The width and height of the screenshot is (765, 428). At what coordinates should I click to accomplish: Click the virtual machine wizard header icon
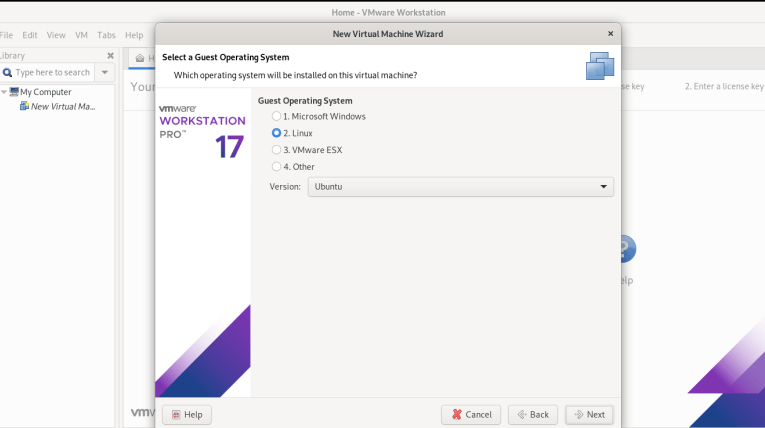click(x=600, y=66)
